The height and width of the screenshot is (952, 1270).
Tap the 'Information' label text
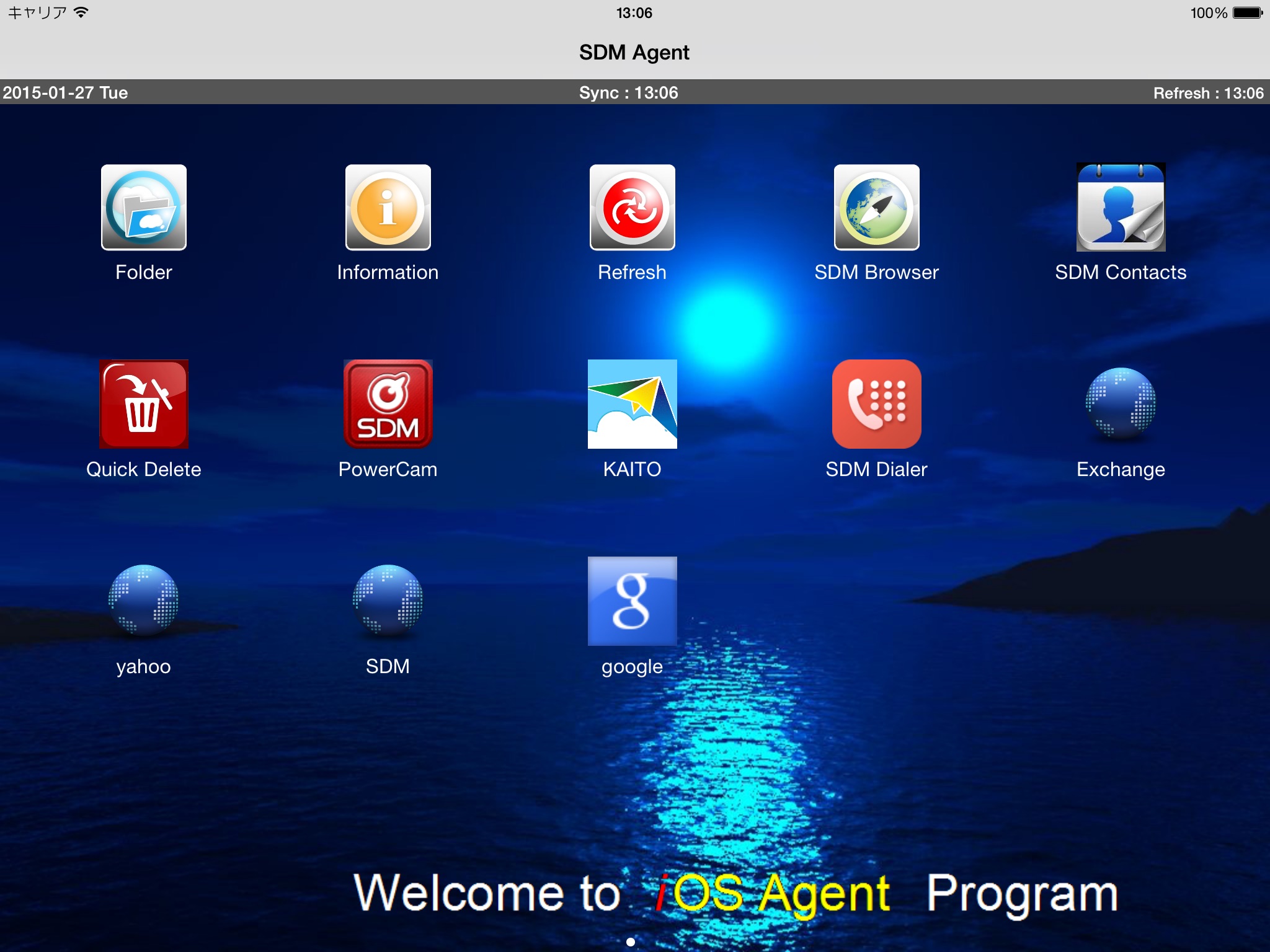[x=388, y=273]
